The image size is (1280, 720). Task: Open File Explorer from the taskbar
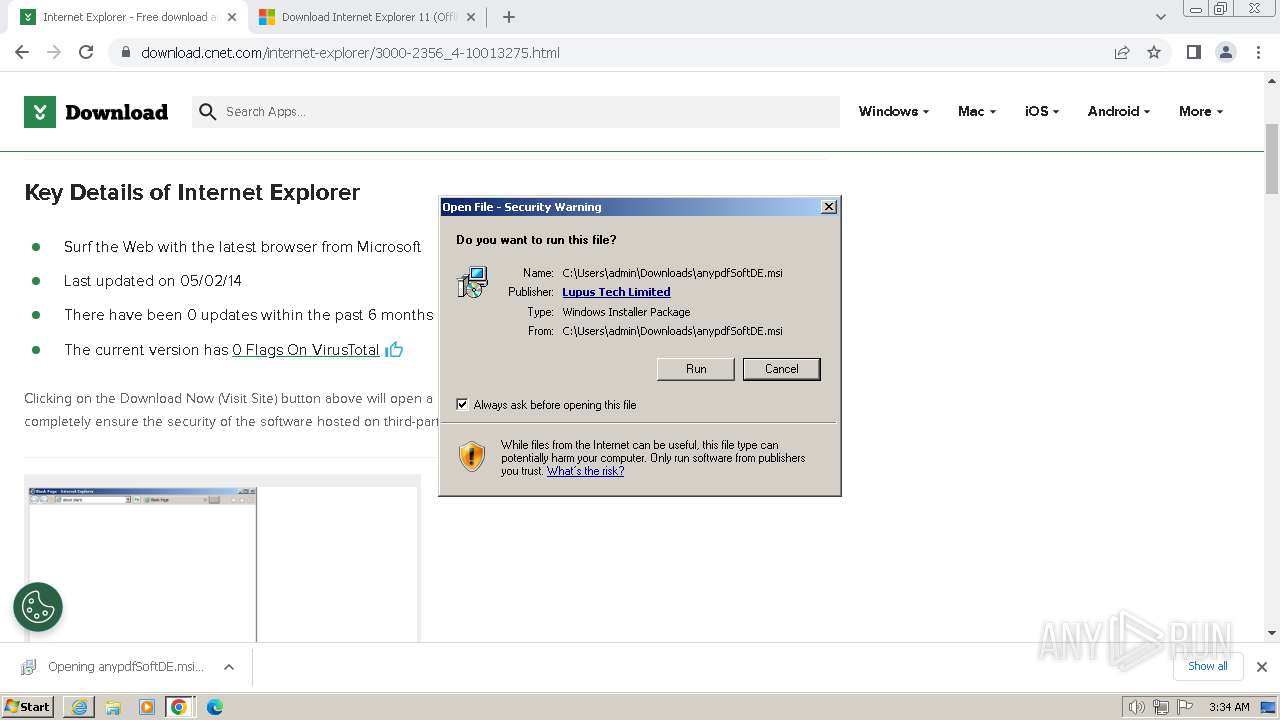click(x=113, y=707)
